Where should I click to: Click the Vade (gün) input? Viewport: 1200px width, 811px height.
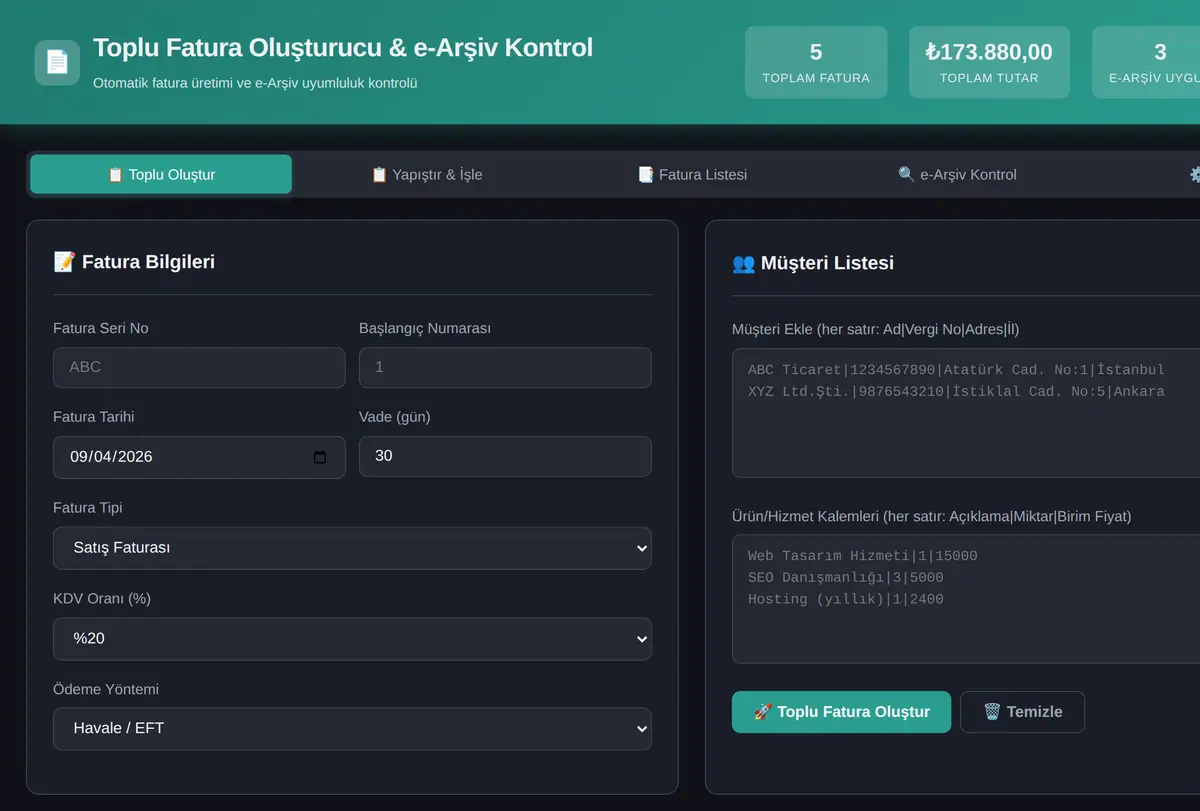coord(505,456)
